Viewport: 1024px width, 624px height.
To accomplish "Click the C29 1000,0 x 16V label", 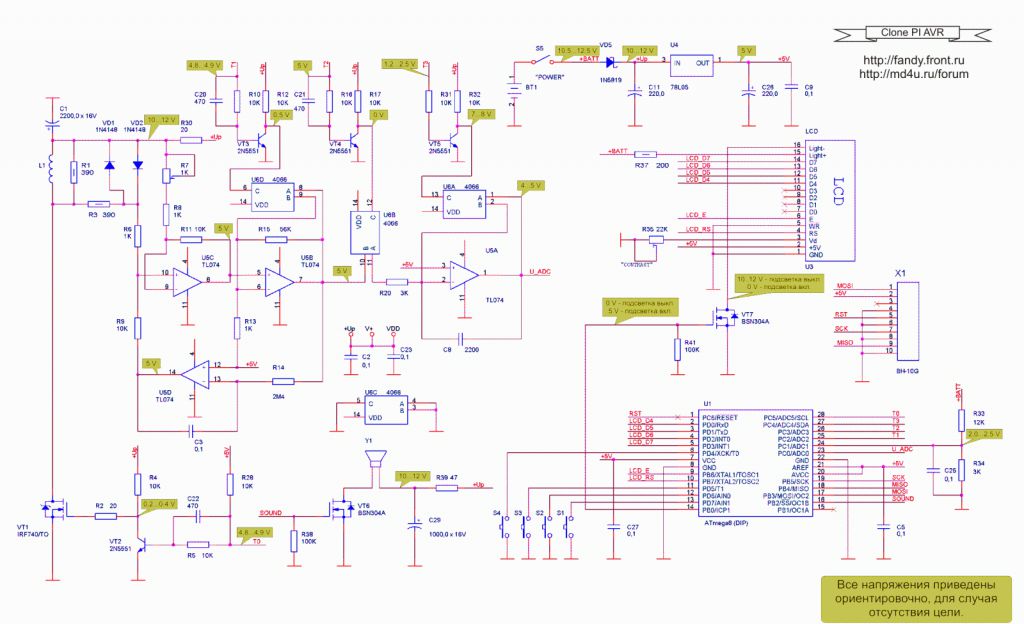I will point(447,527).
